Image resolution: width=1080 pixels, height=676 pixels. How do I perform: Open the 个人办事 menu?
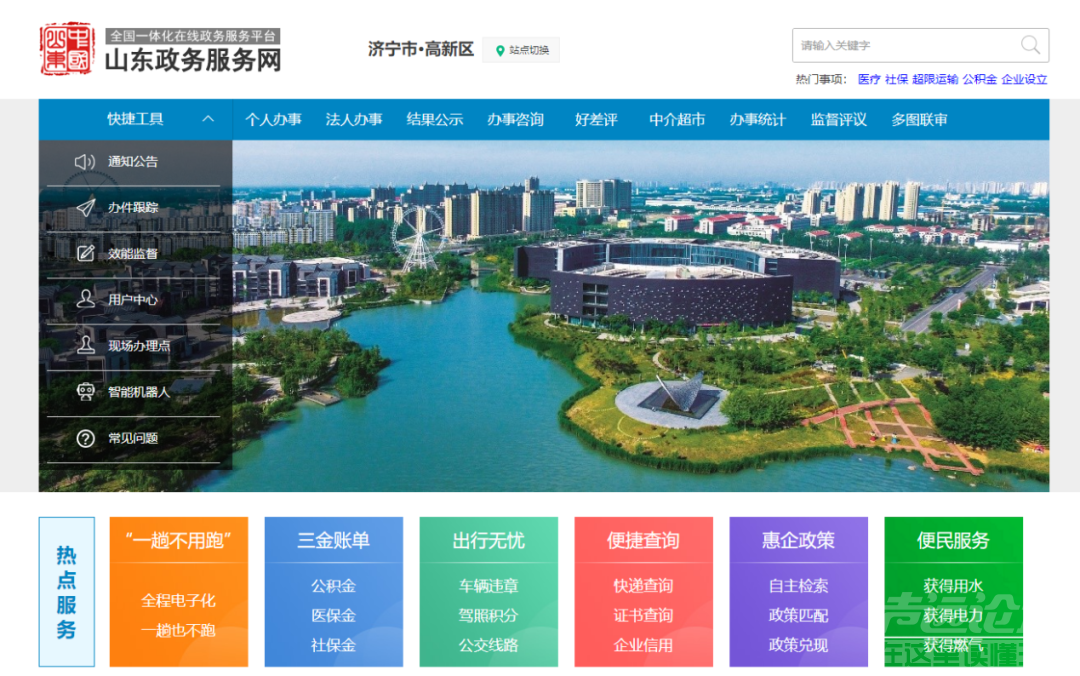274,119
